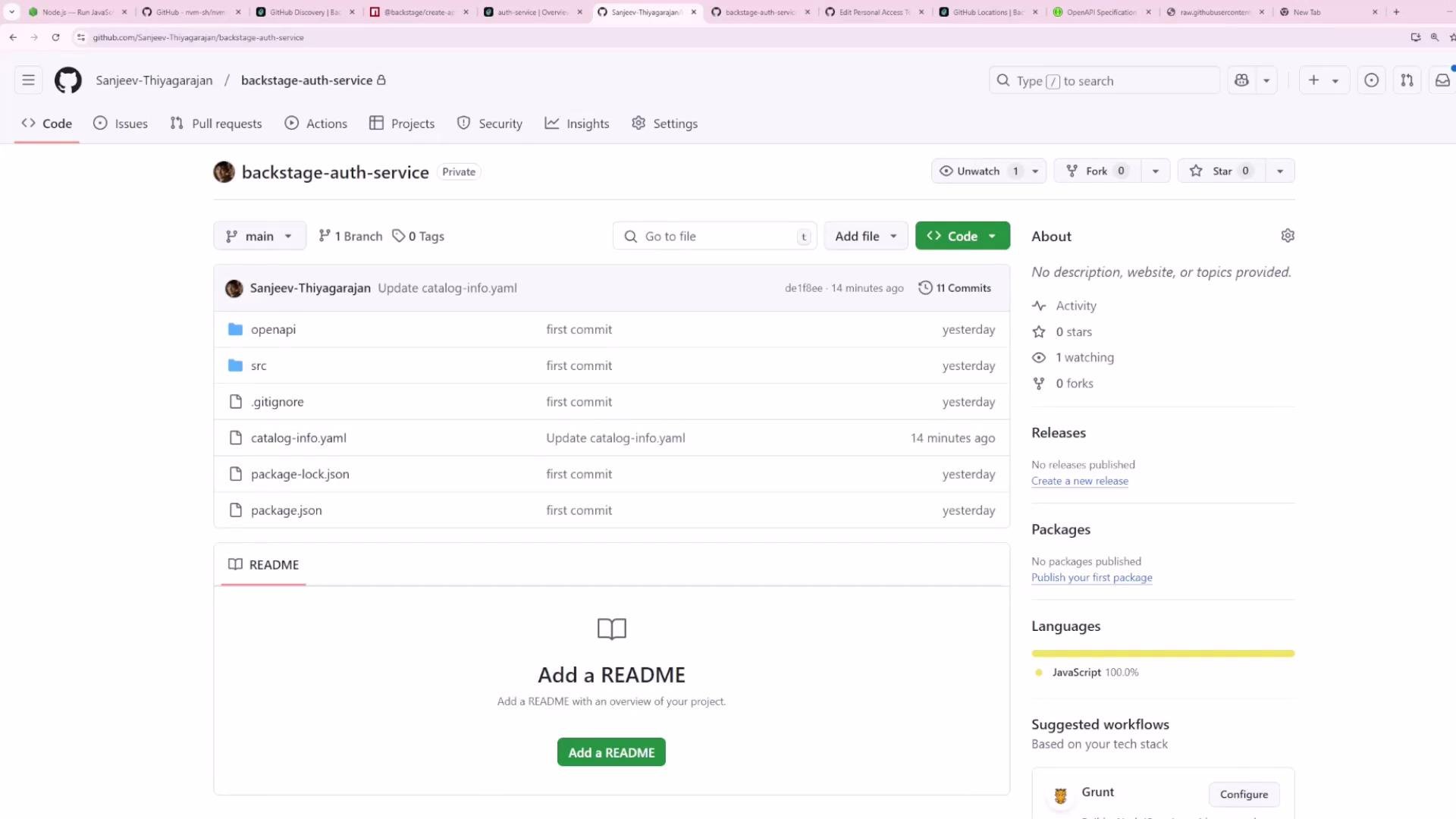Viewport: 1456px width, 819px height.
Task: Edit repository details via the About gear icon
Action: click(x=1288, y=236)
